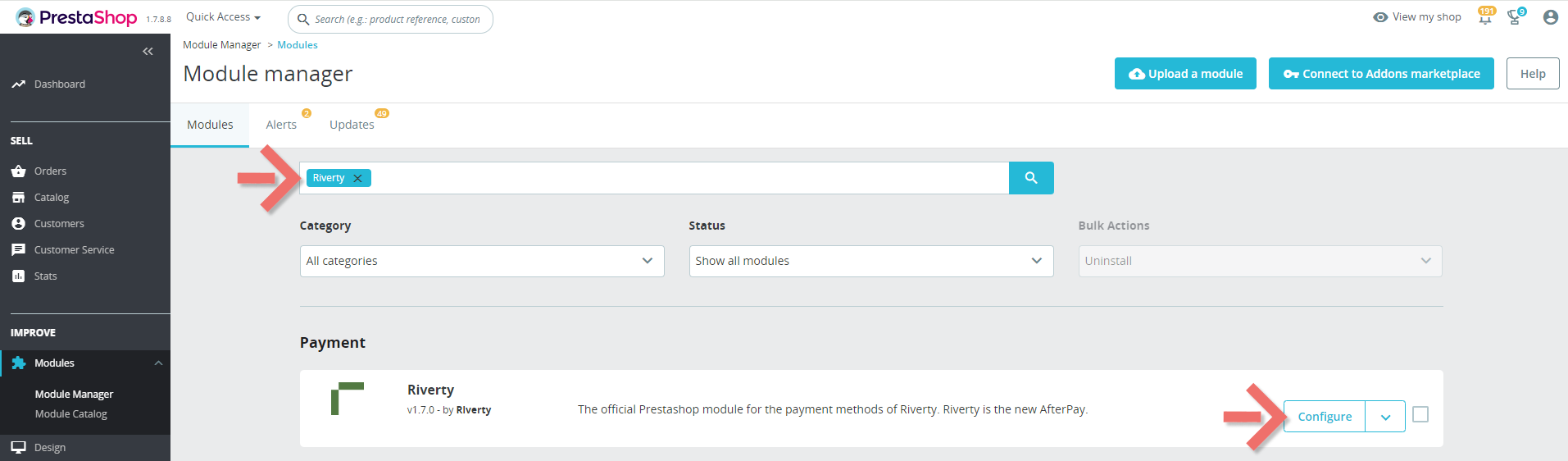1568x461 pixels.
Task: Click the notifications bell icon
Action: 1484,18
